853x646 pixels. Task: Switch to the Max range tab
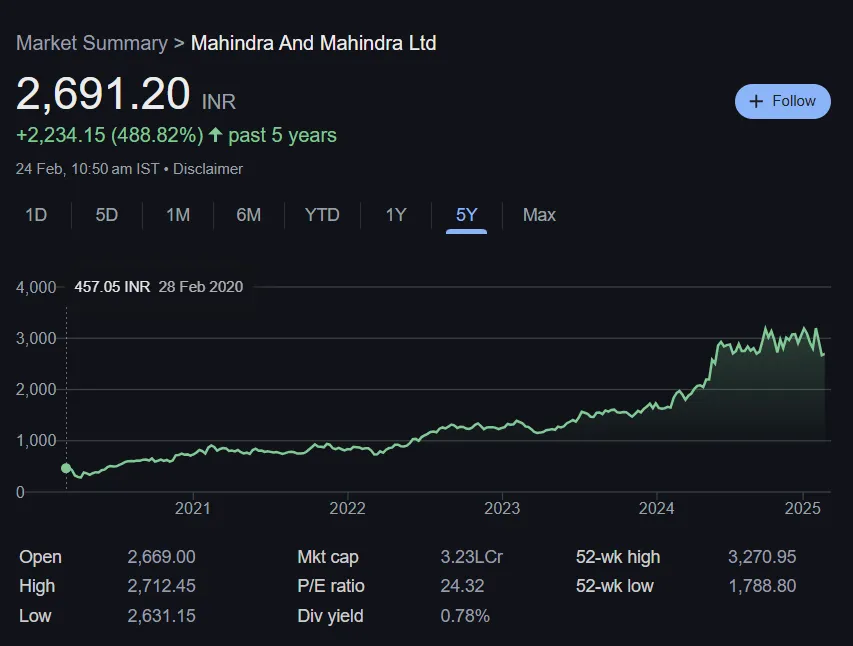click(x=539, y=215)
